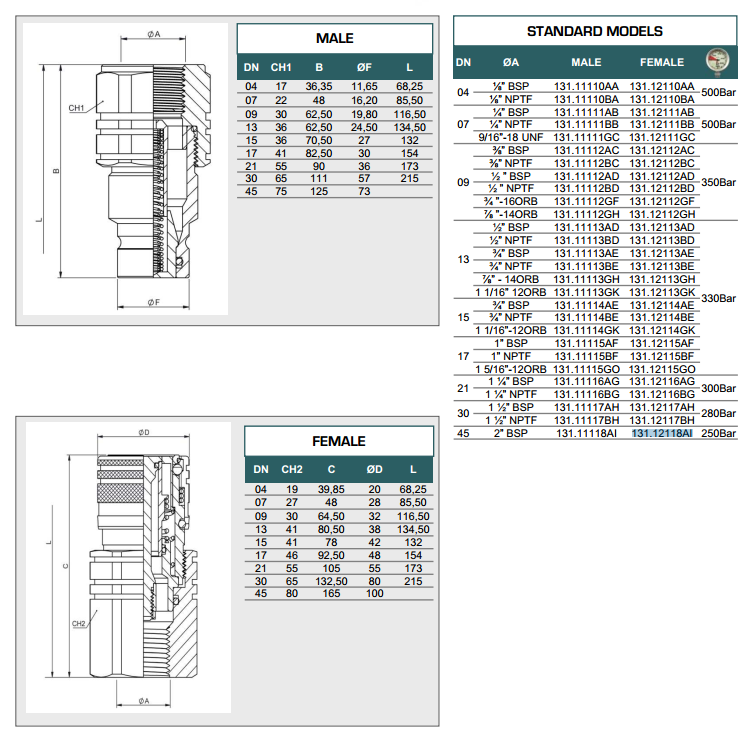Click male part number 131.11110AA
Viewport: 746px width, 746px height.
pos(587,87)
